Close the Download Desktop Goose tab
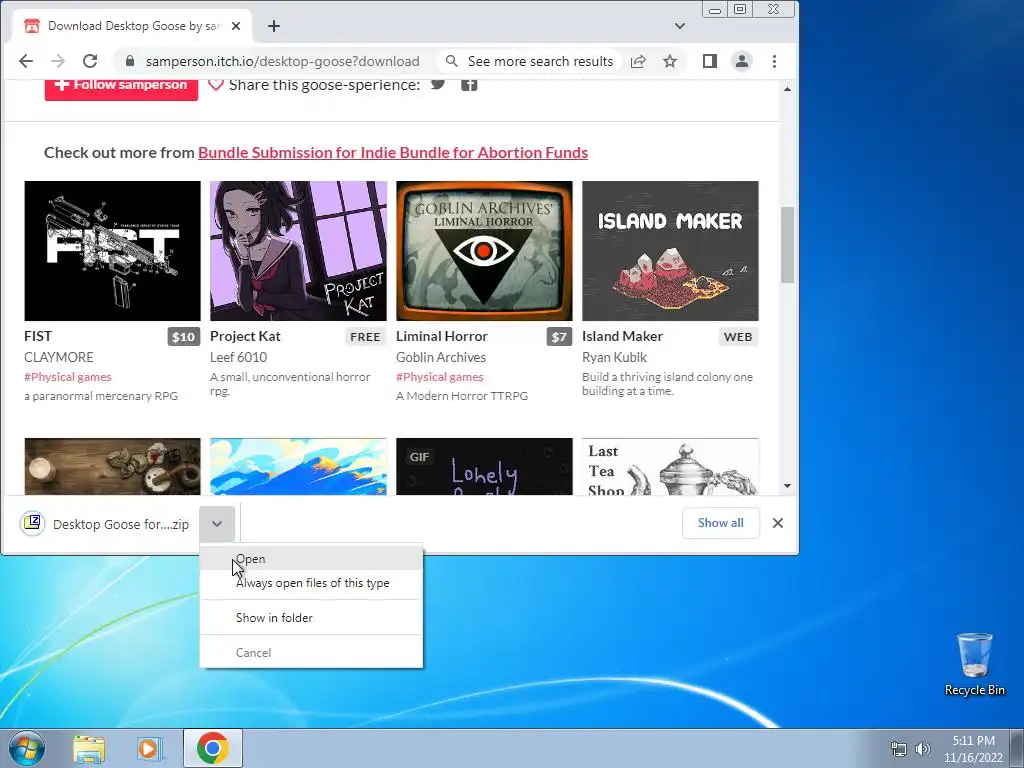 coord(236,26)
